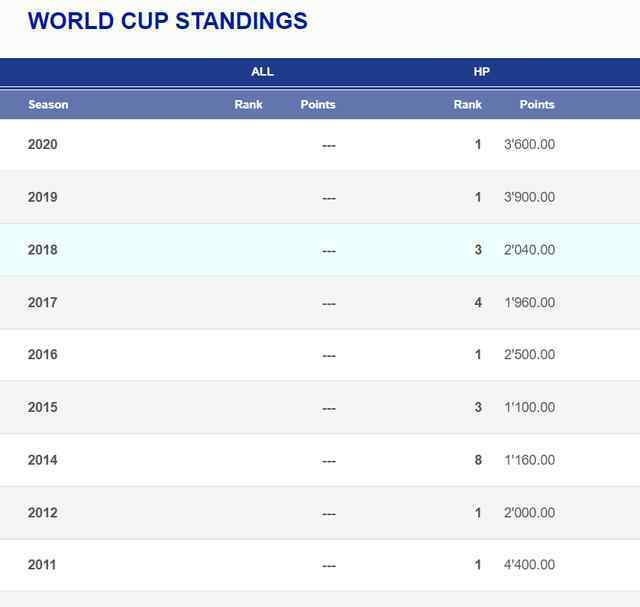Select the 2017 season row

coord(320,302)
